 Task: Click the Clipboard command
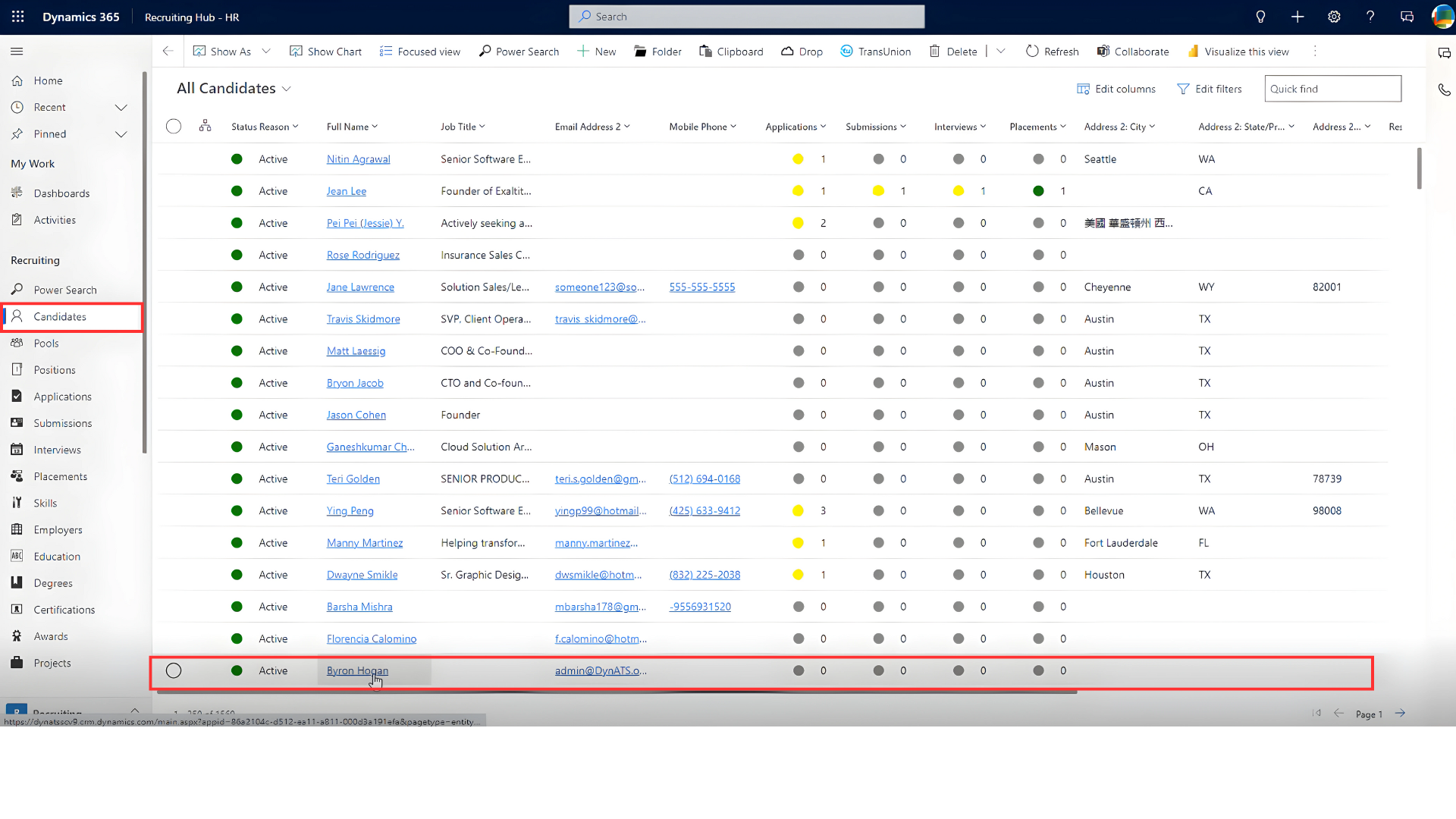731,52
